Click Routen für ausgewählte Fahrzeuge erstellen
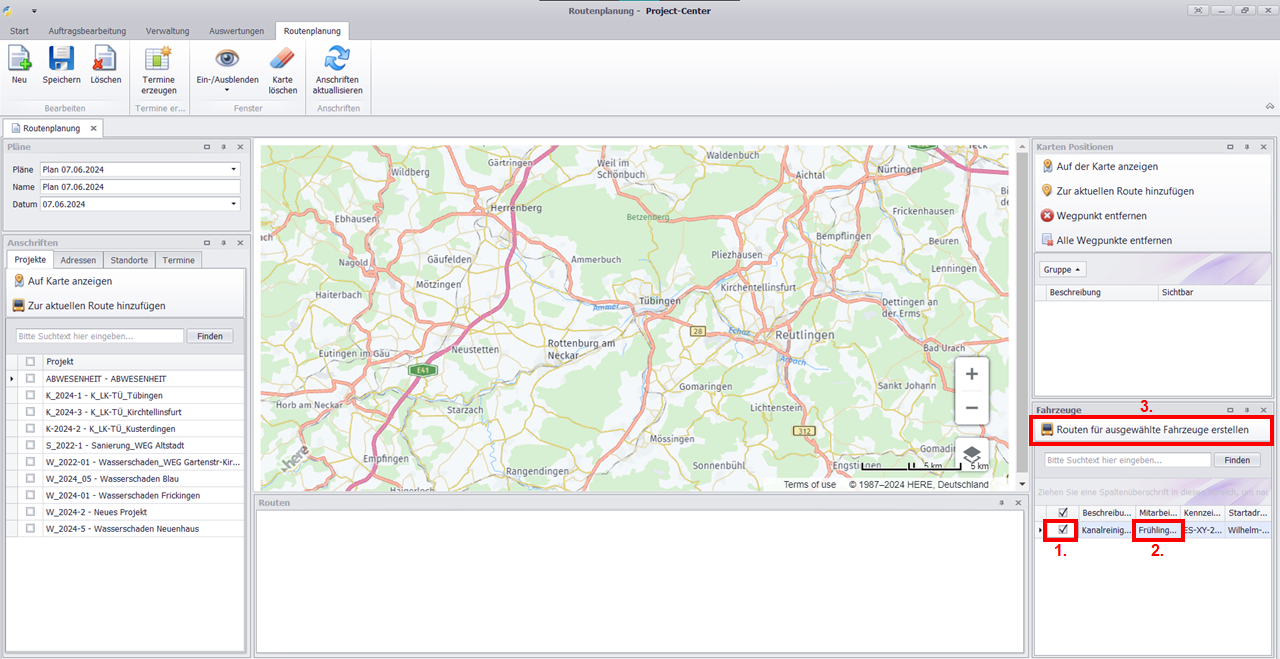1280x659 pixels. coord(1152,430)
